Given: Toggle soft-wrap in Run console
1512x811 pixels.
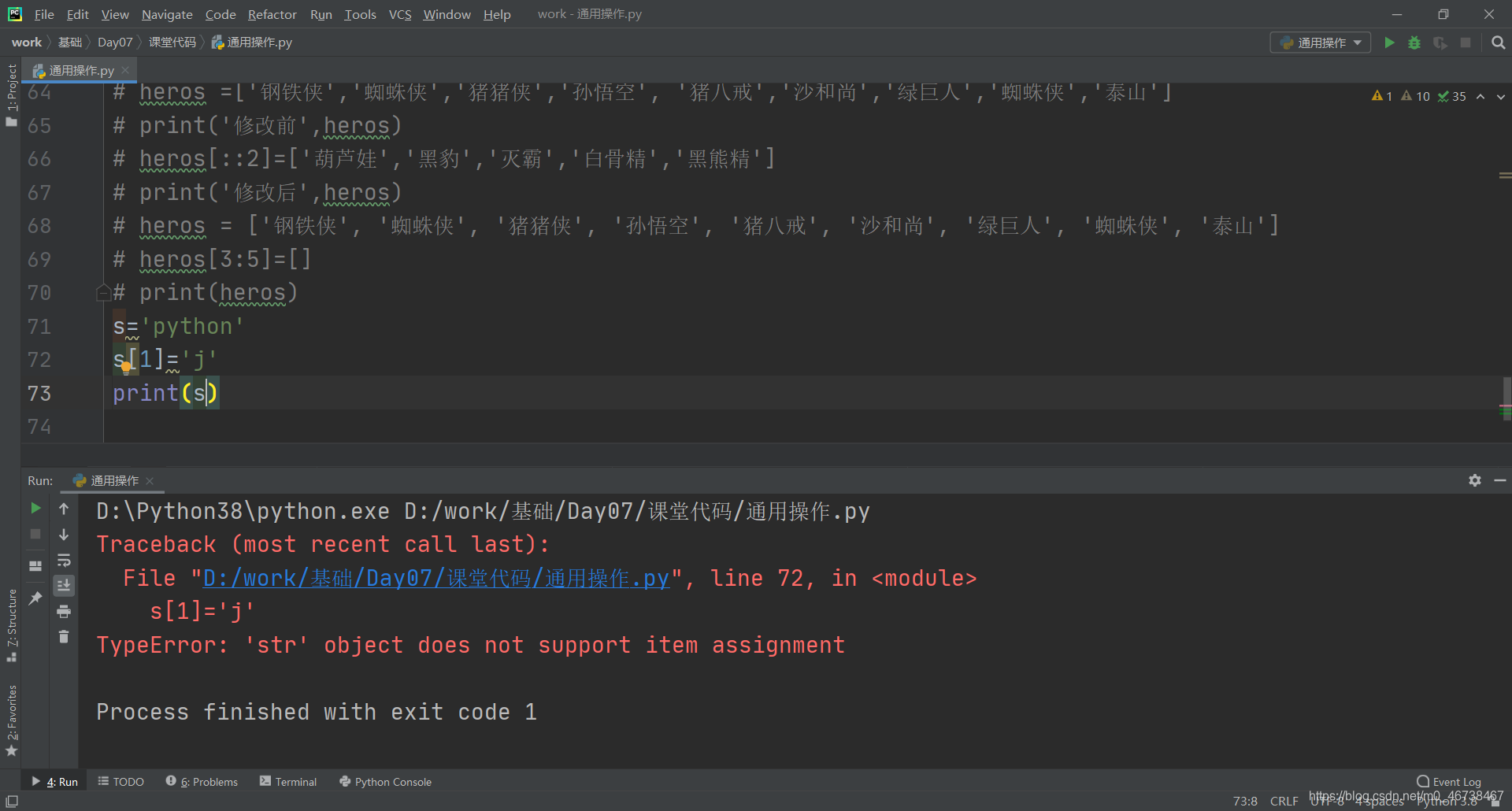Looking at the screenshot, I should tap(64, 561).
